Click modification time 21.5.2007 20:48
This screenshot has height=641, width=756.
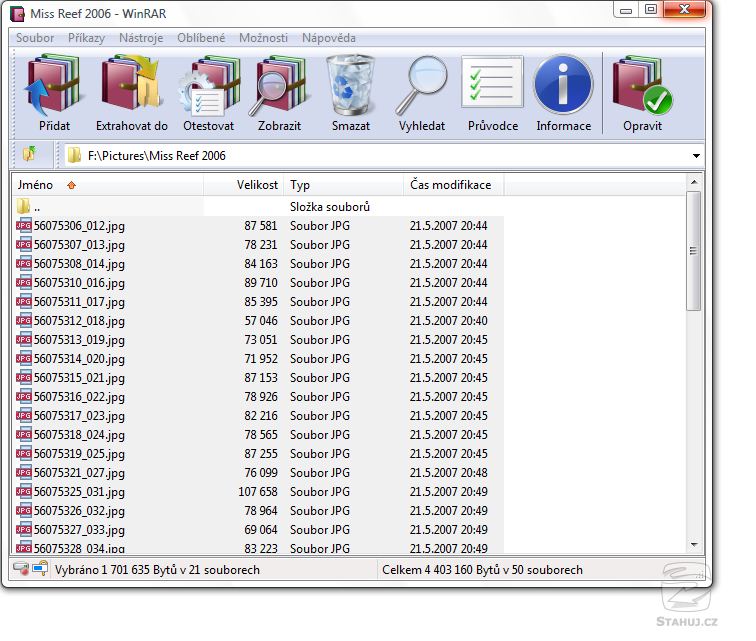(x=448, y=473)
